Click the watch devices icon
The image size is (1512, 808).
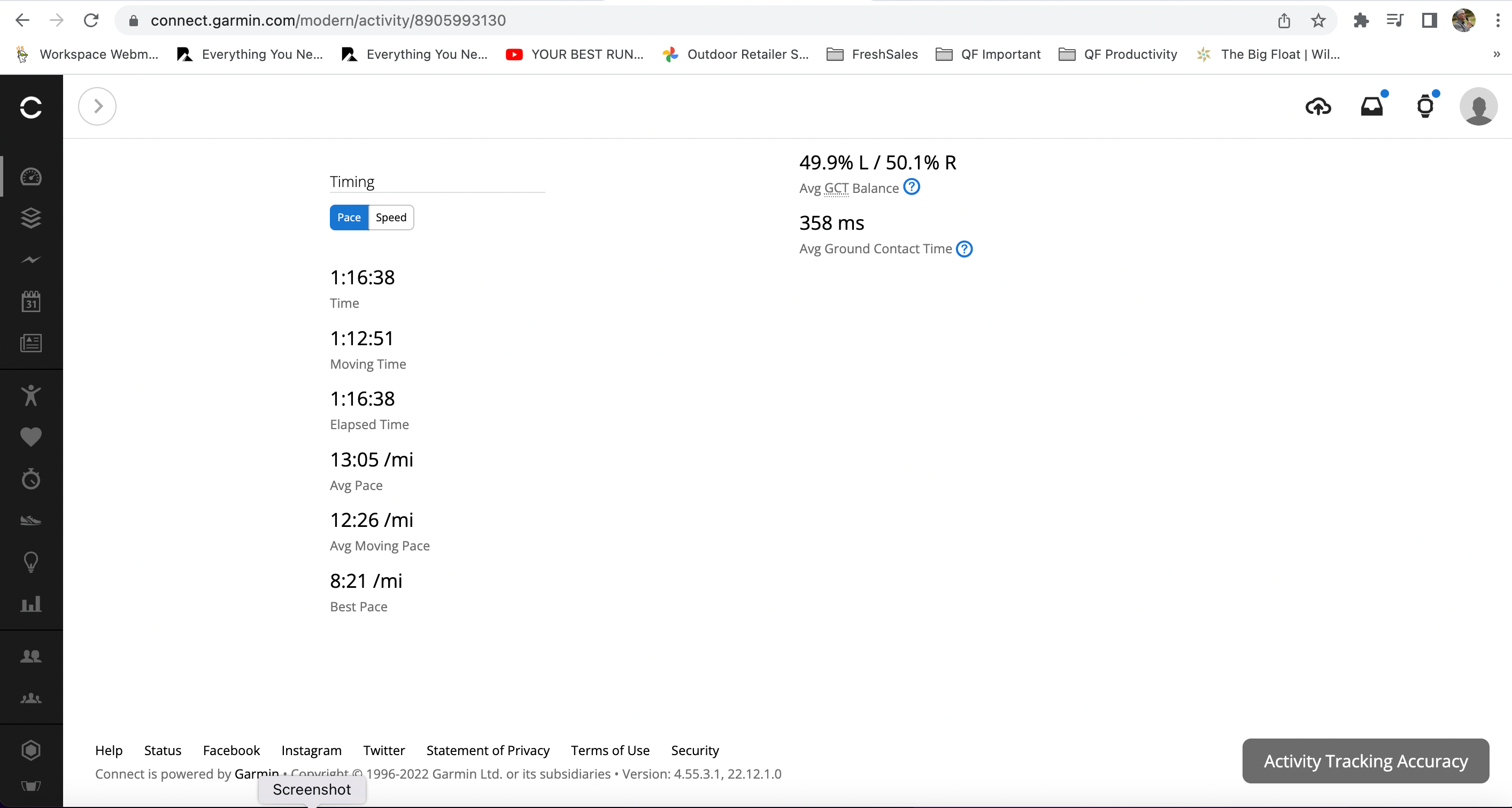tap(1425, 107)
